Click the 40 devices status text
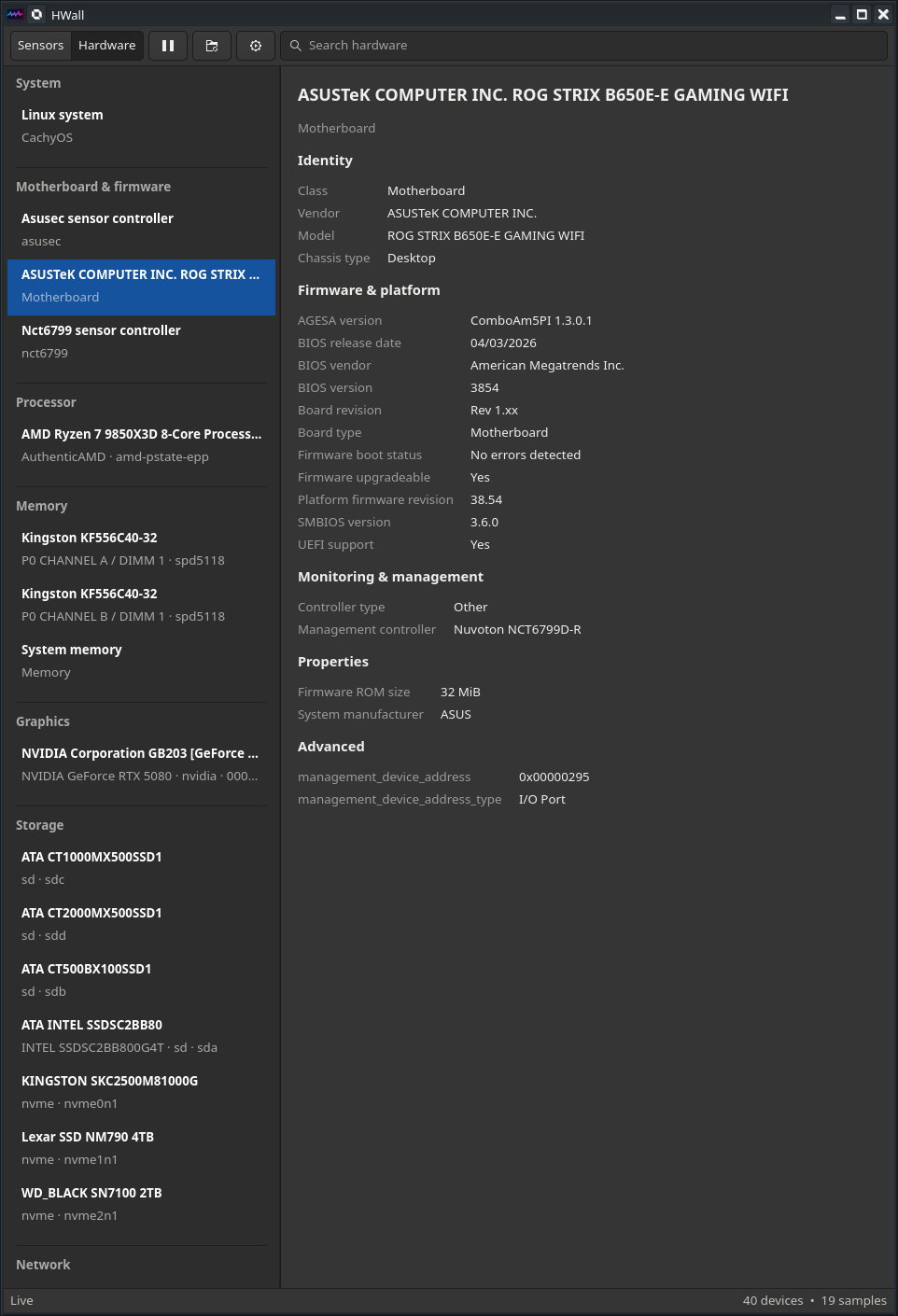The image size is (898, 1316). tap(773, 1300)
